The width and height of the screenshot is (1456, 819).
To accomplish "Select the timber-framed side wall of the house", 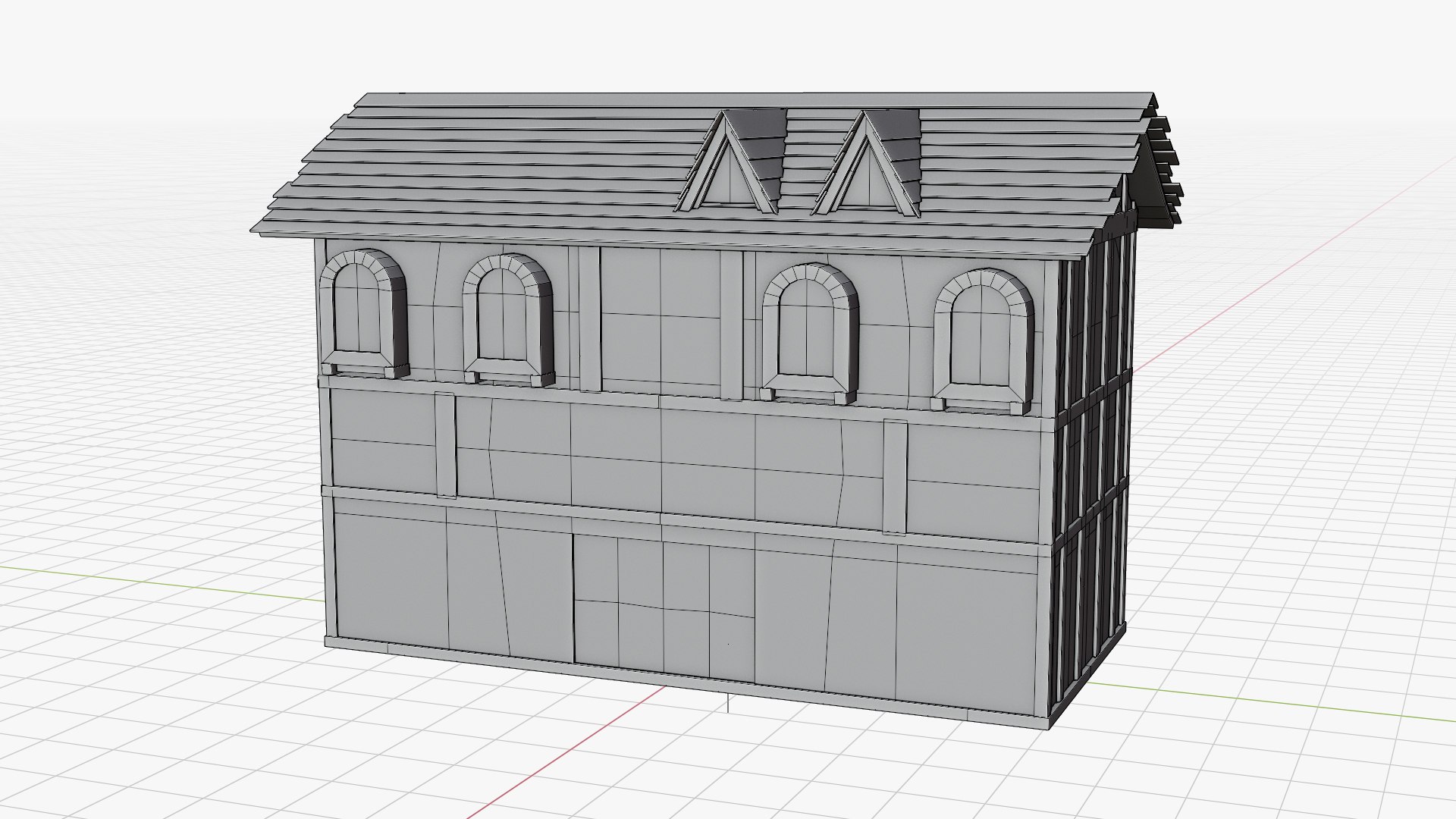I will (x=1092, y=463).
